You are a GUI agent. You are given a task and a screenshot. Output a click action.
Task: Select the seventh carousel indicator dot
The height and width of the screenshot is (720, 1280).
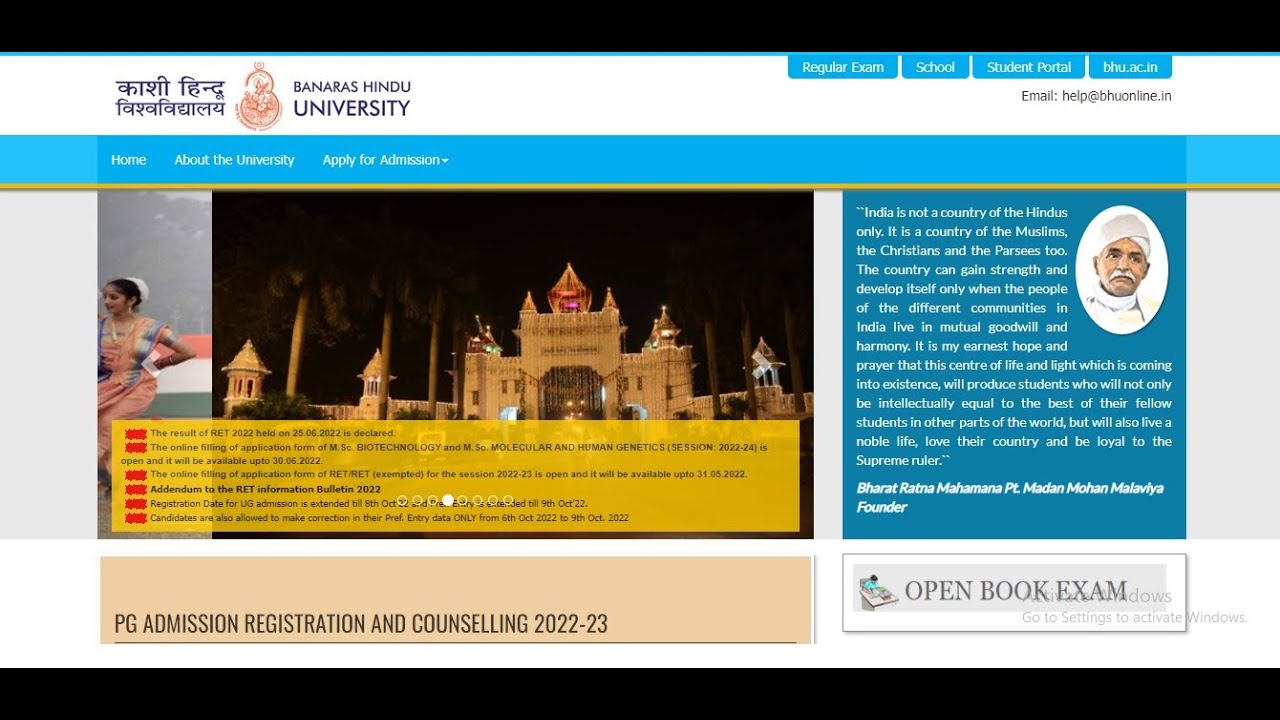coord(492,500)
